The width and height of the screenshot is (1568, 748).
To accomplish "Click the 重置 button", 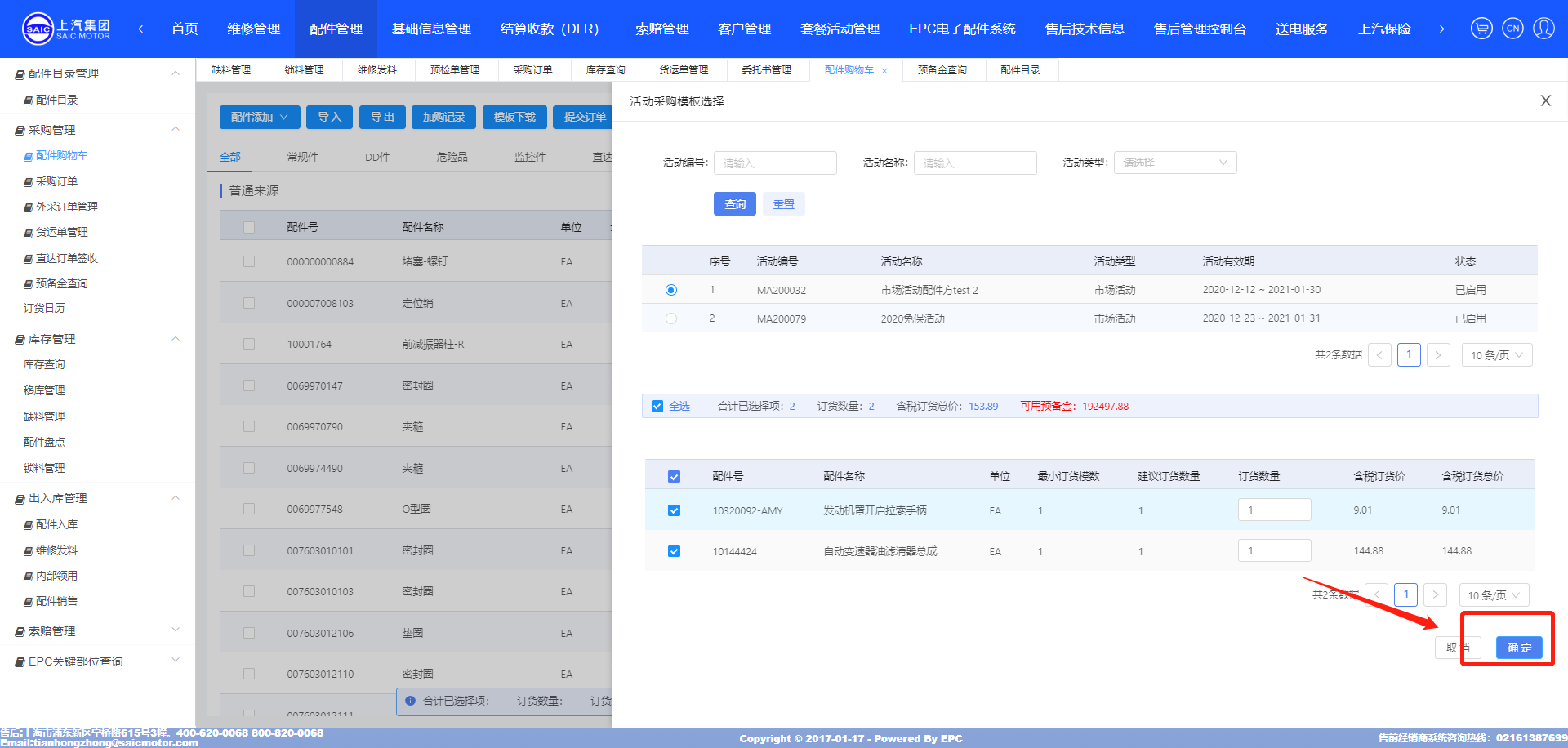I will pyautogui.click(x=784, y=204).
